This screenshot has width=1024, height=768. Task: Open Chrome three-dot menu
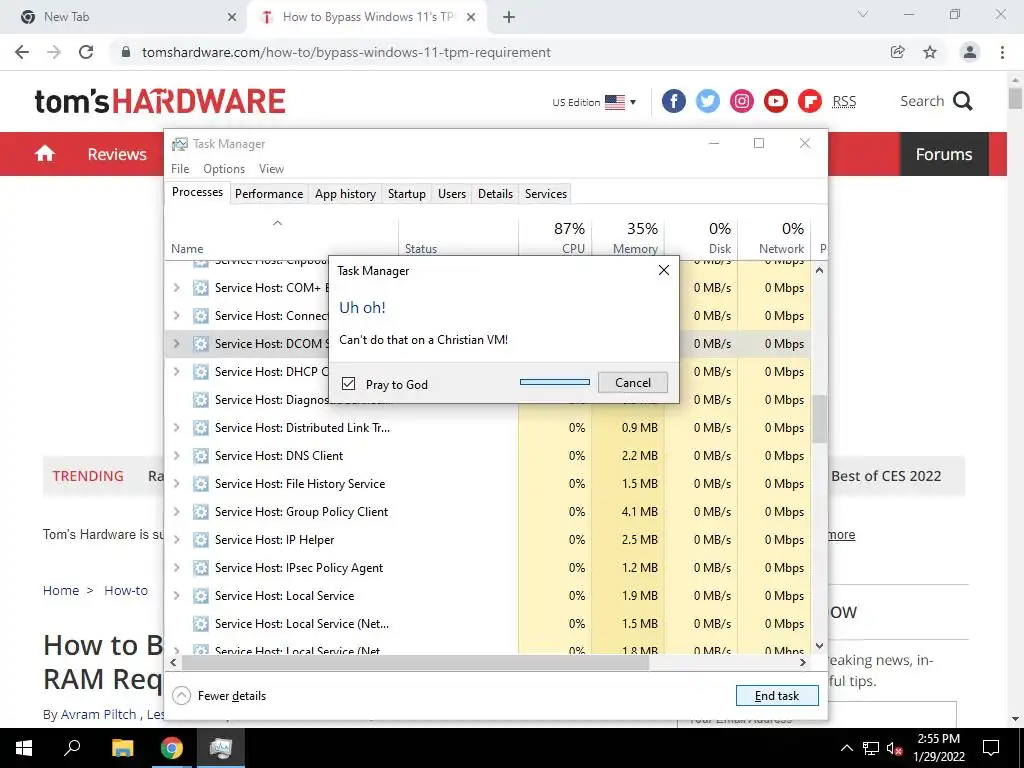(1002, 52)
